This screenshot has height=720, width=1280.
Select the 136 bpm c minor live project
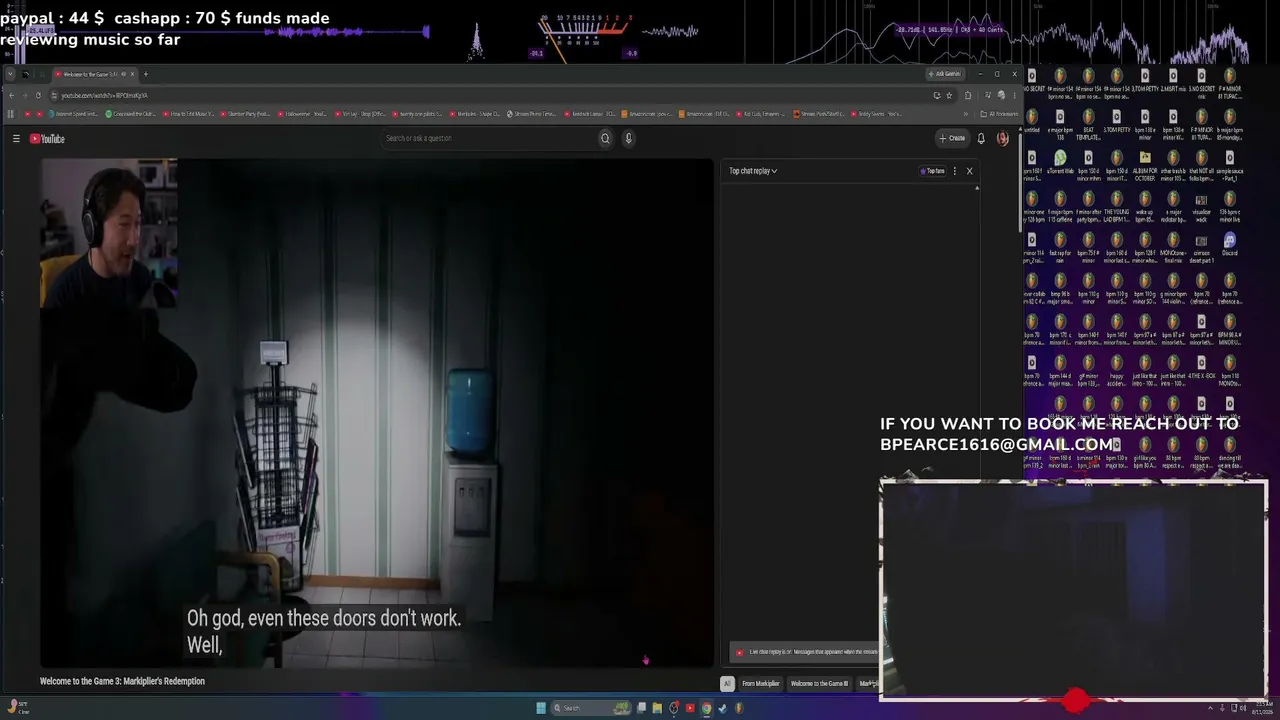coord(1230,206)
